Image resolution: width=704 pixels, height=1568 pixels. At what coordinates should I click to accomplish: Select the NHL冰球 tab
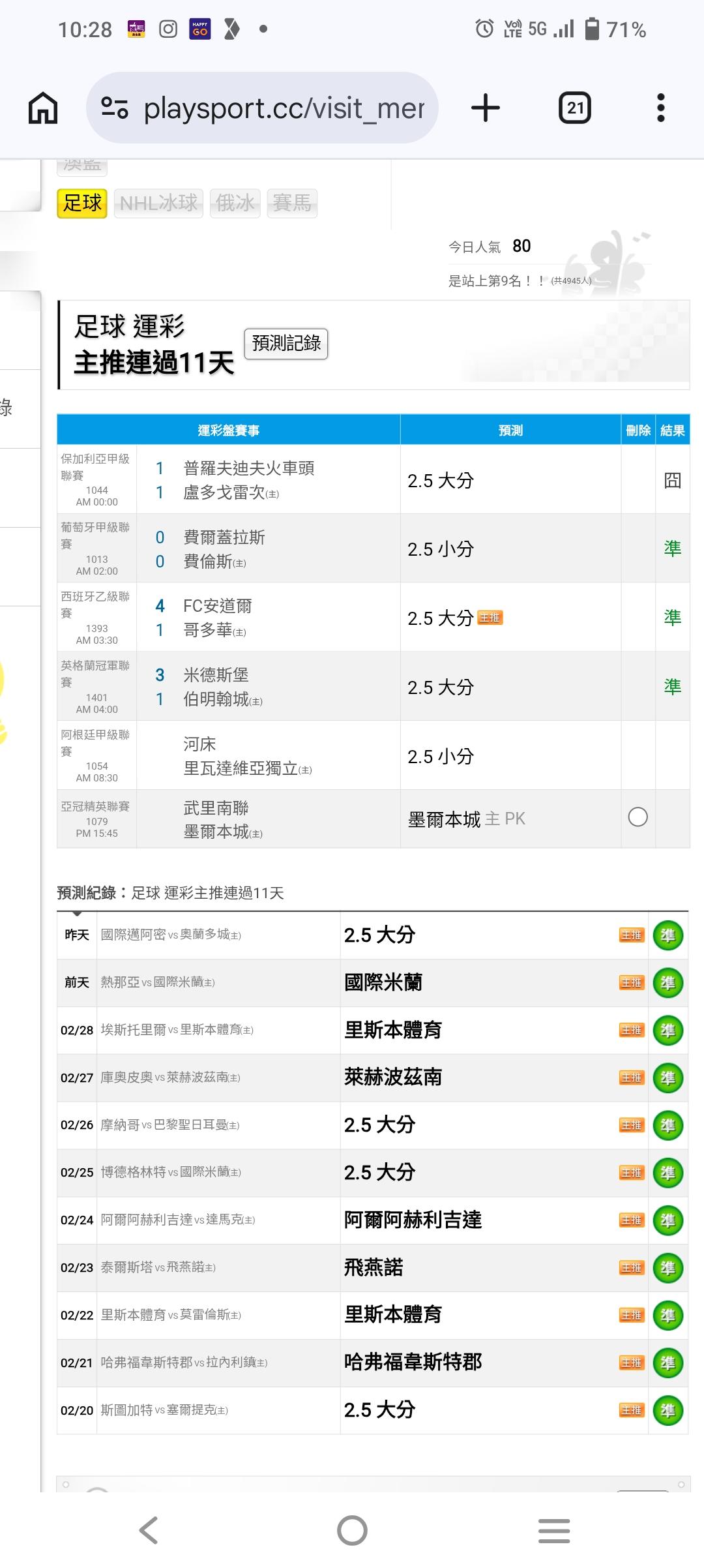pyautogui.click(x=158, y=203)
